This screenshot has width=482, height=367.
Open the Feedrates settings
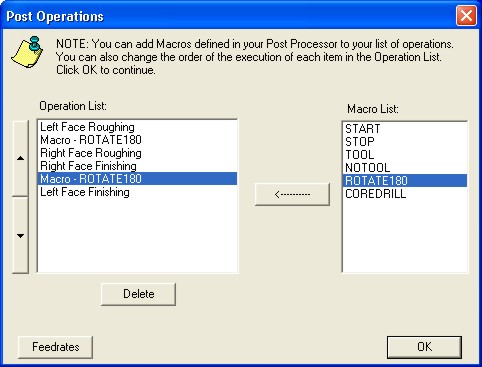[55, 347]
